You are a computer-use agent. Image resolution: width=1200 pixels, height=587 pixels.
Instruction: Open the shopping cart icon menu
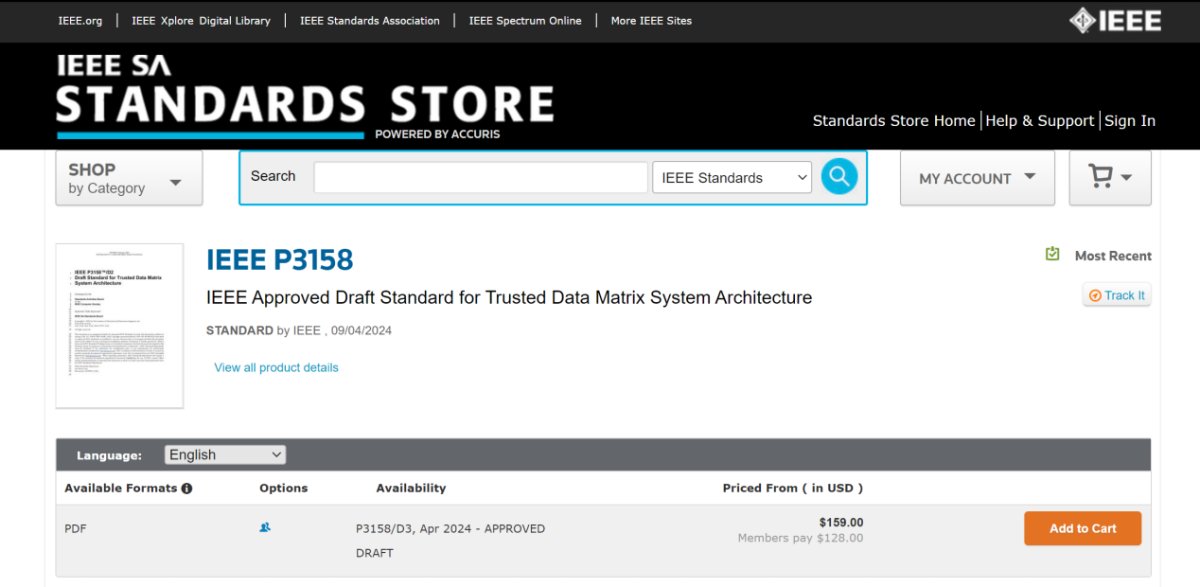[1109, 178]
